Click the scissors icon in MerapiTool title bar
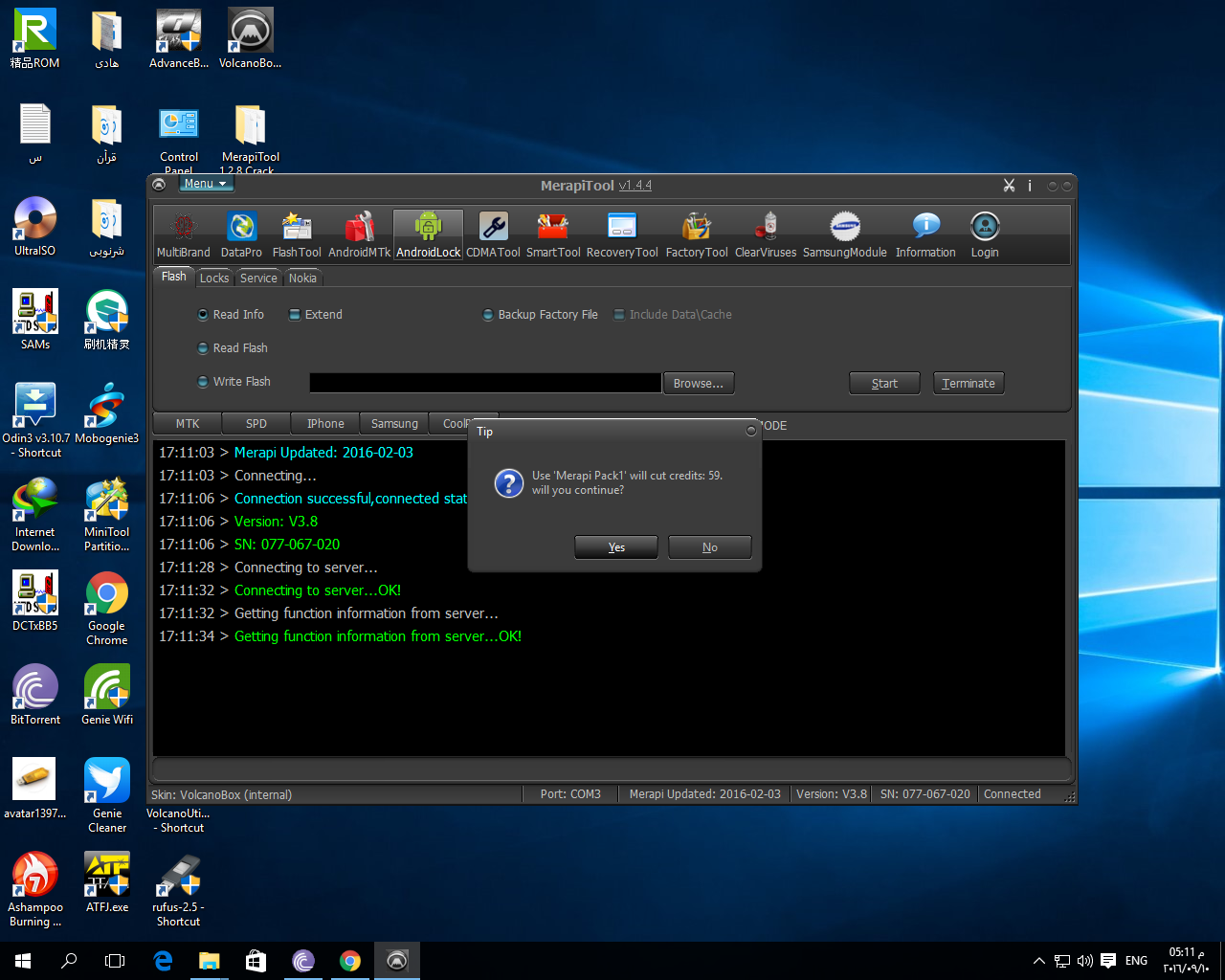 [x=1009, y=186]
